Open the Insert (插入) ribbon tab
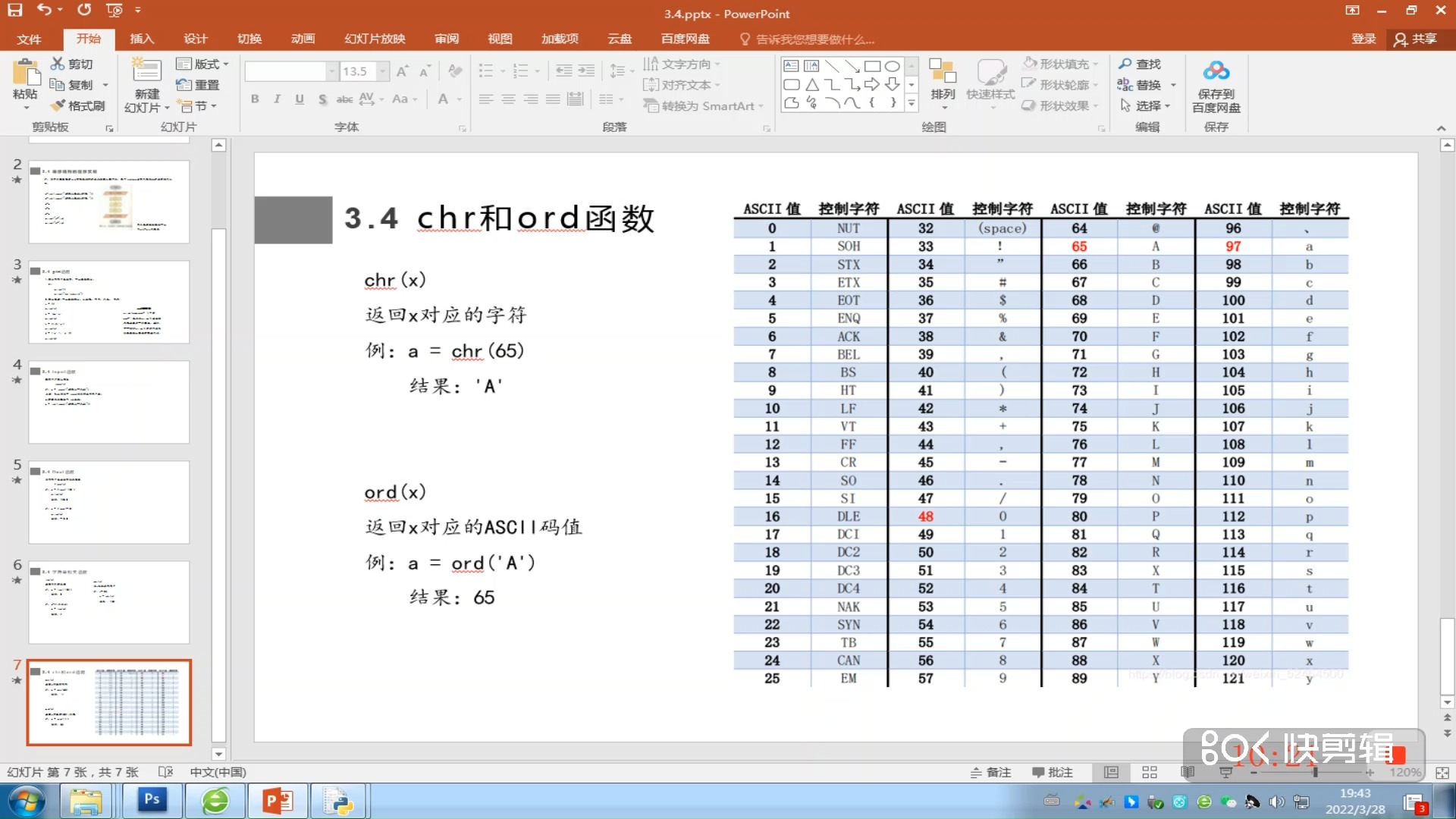 (x=141, y=39)
